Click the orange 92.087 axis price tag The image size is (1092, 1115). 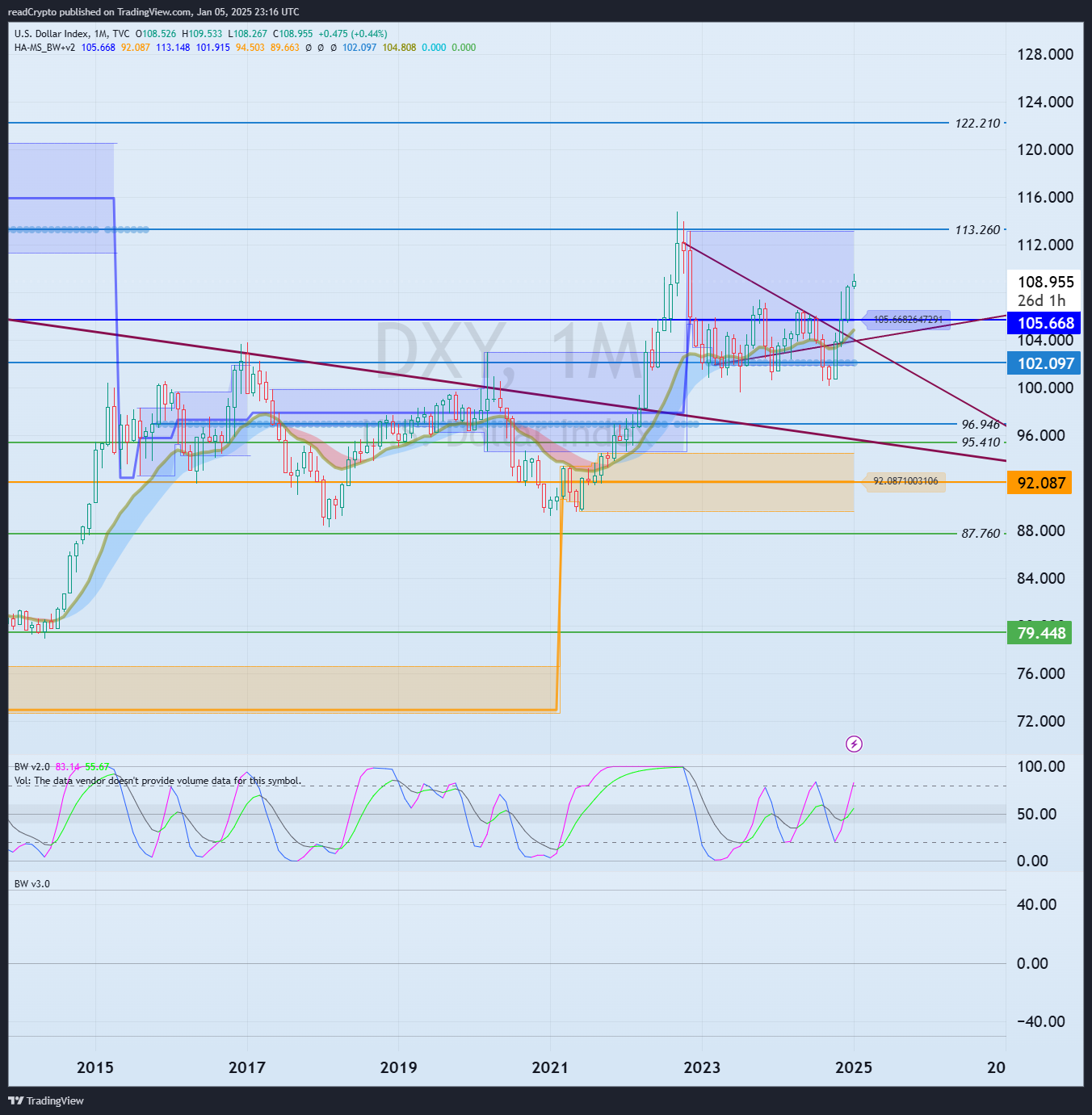pos(1040,483)
